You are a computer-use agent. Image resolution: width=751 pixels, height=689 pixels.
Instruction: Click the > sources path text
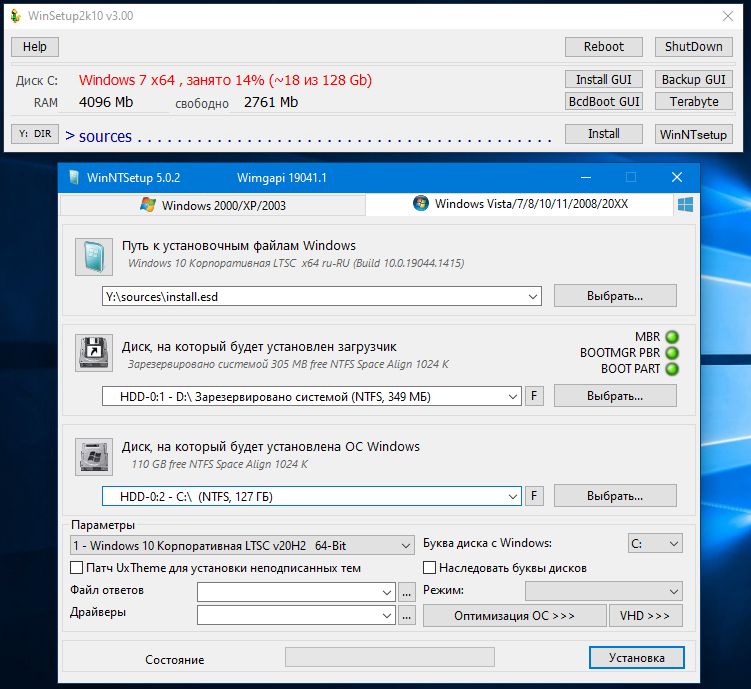point(98,136)
